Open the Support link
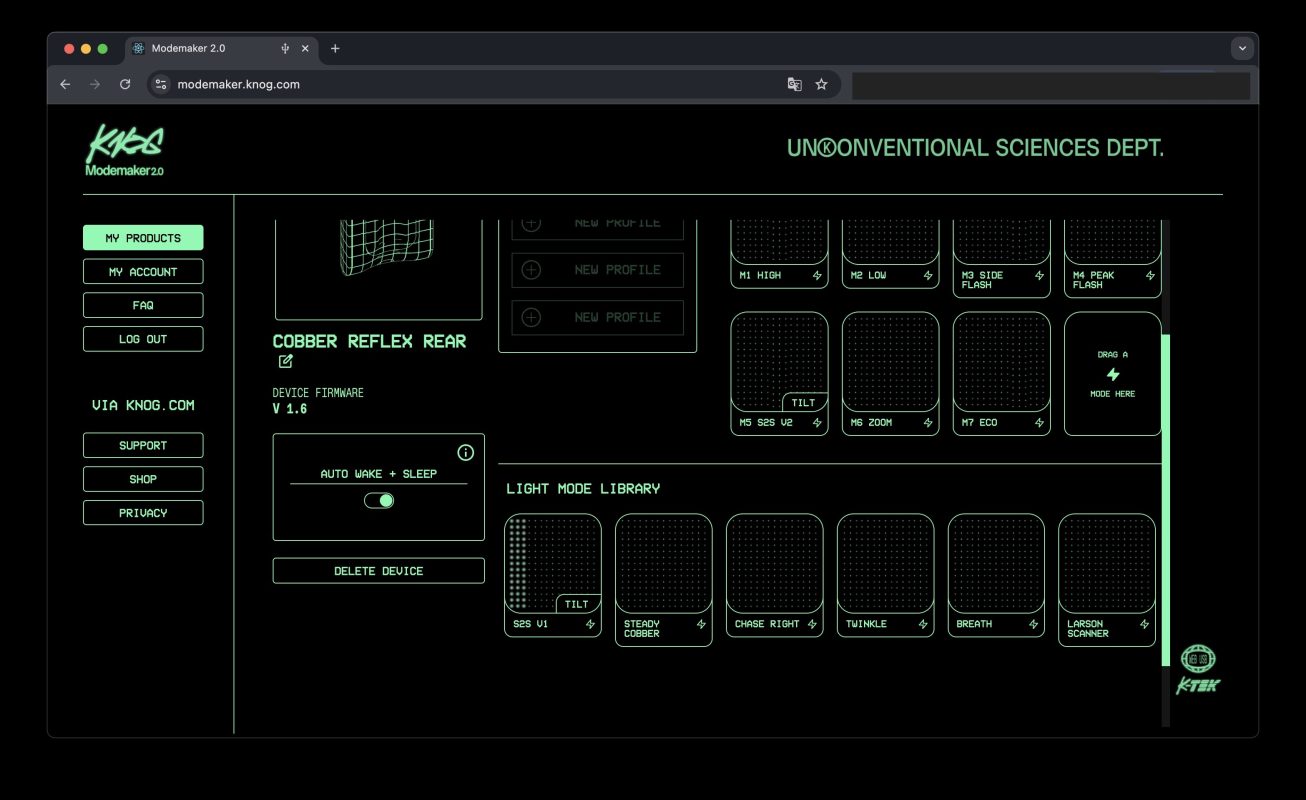This screenshot has width=1306, height=800. 143,446
